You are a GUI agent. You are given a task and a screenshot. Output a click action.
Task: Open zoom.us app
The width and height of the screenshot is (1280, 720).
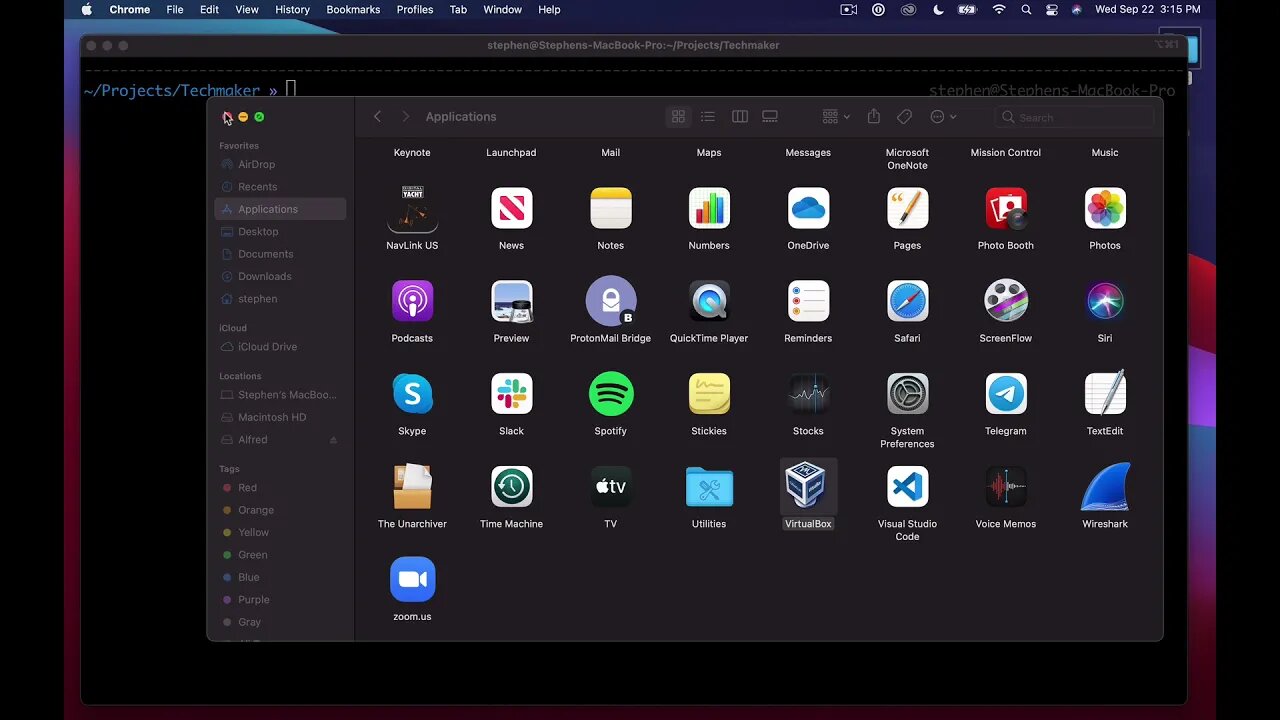coord(412,580)
